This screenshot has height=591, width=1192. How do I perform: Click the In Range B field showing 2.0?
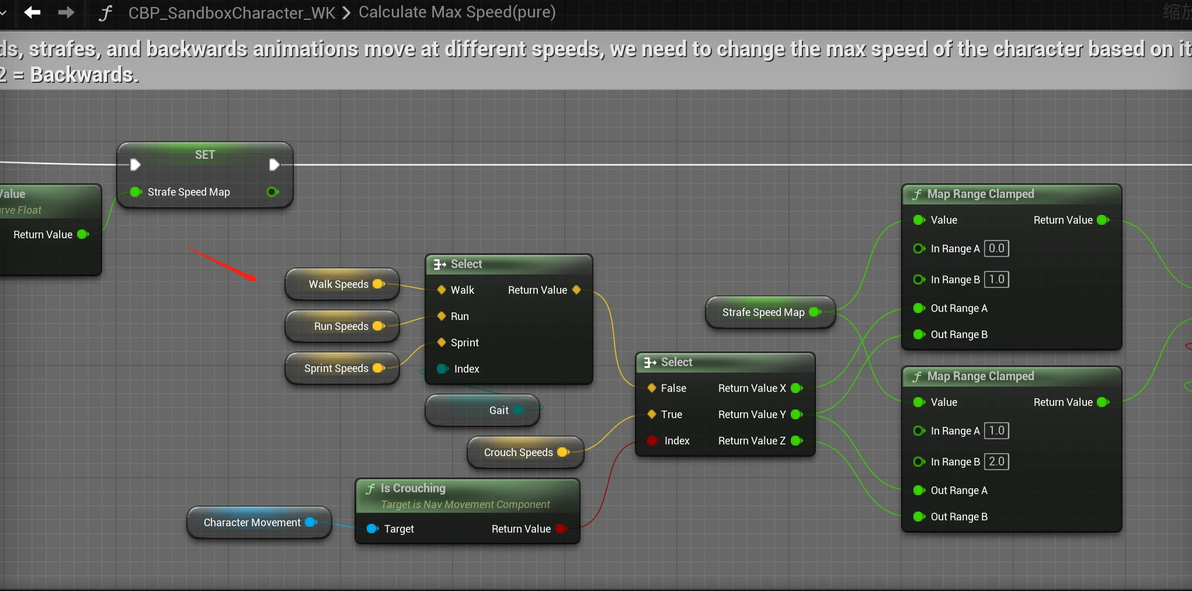click(x=997, y=462)
